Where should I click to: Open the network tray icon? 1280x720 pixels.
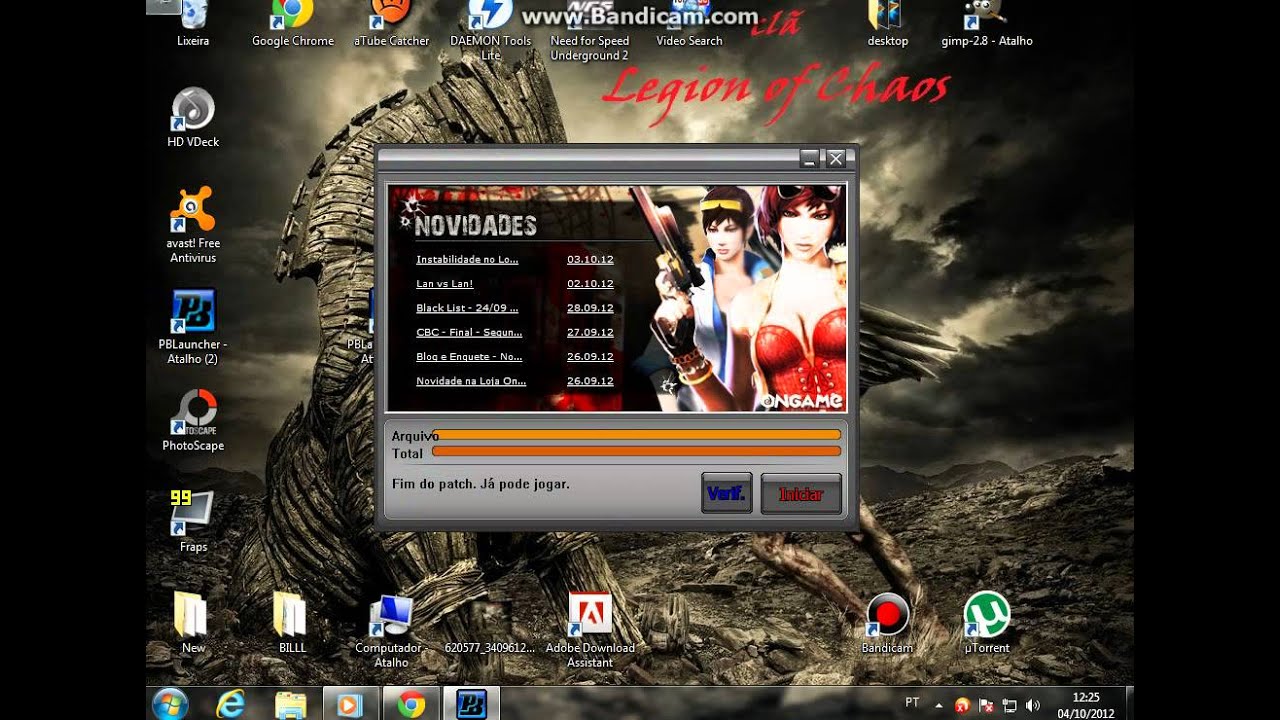click(x=1009, y=705)
